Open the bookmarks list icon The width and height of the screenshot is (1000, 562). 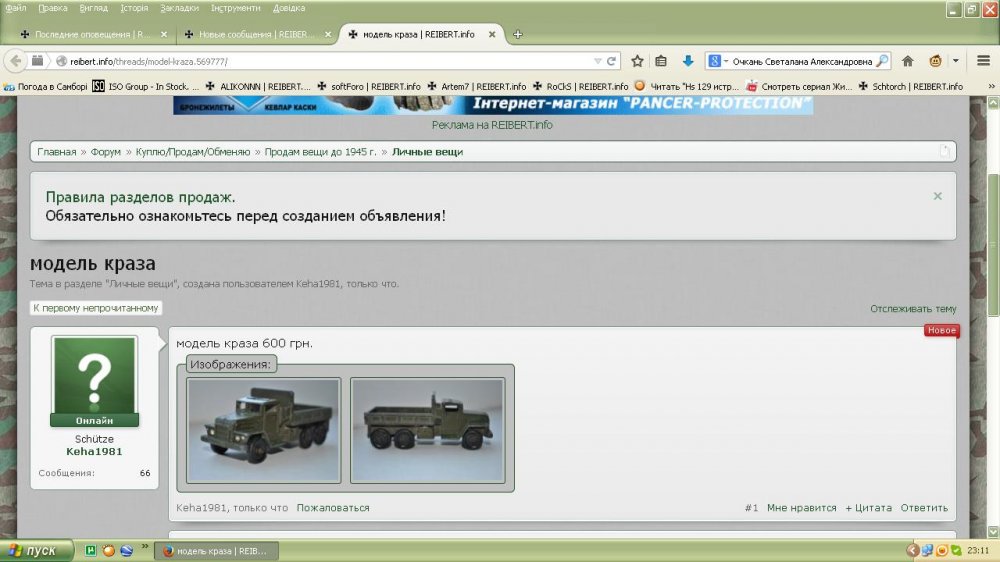click(661, 61)
